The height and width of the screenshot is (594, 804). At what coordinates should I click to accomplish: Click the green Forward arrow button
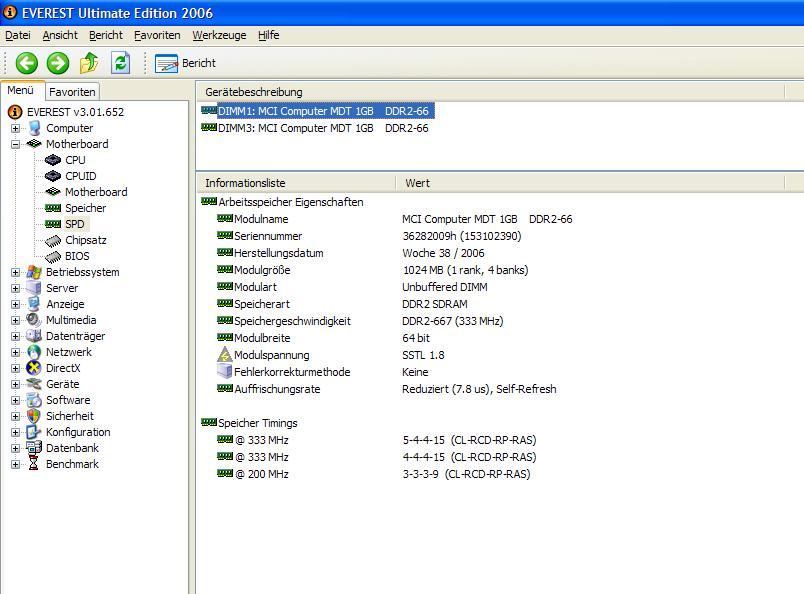58,63
